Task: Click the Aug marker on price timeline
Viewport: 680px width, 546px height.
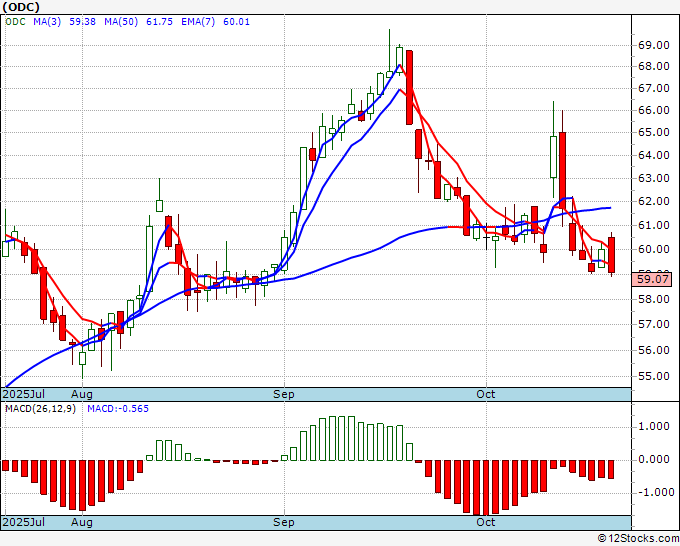Action: point(82,394)
